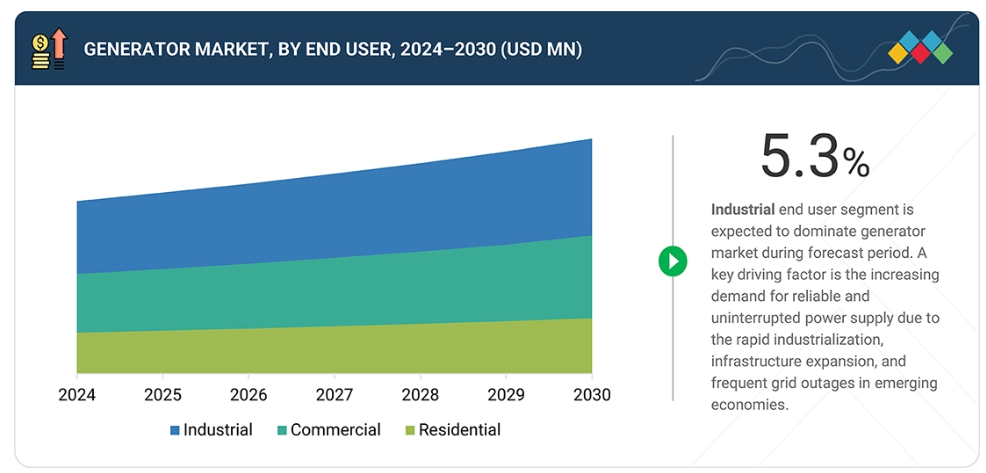
Task: Click the 5.3% growth figure
Action: [x=814, y=158]
